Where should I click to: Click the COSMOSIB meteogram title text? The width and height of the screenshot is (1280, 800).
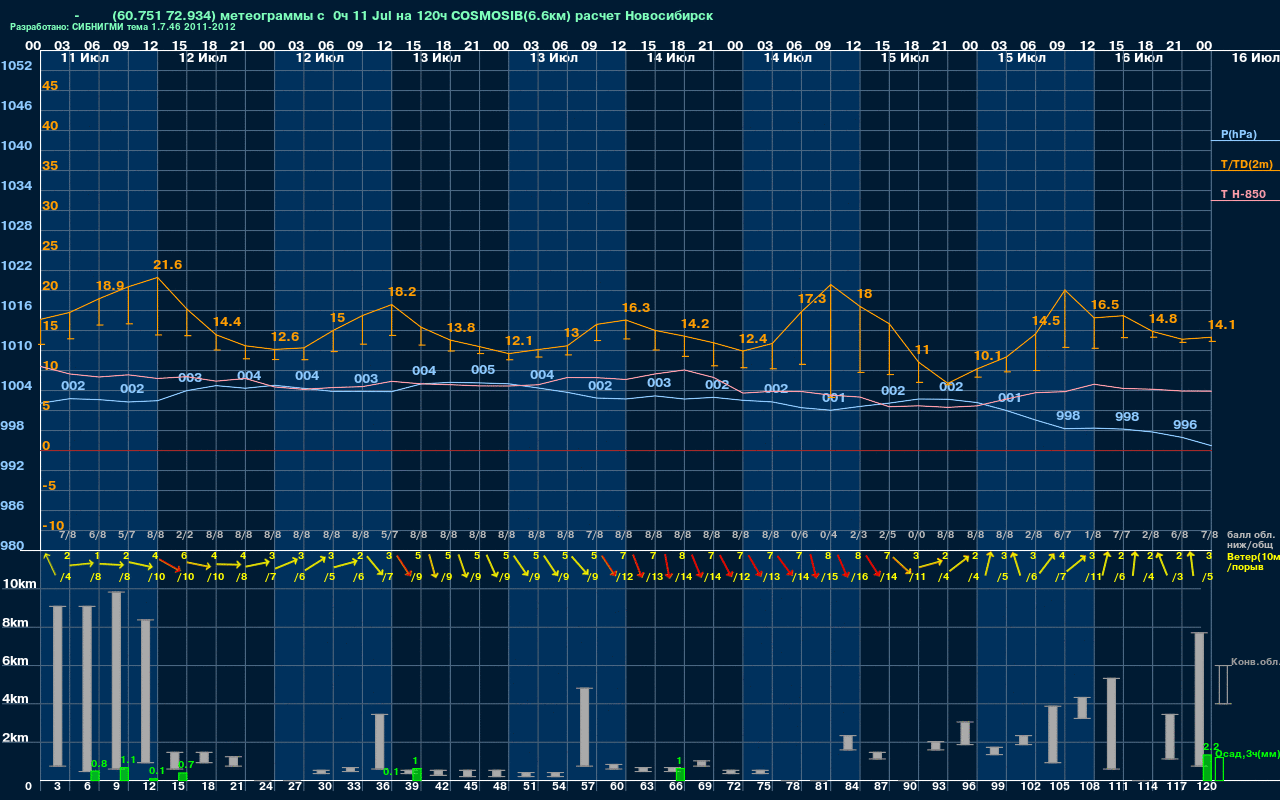pyautogui.click(x=413, y=16)
